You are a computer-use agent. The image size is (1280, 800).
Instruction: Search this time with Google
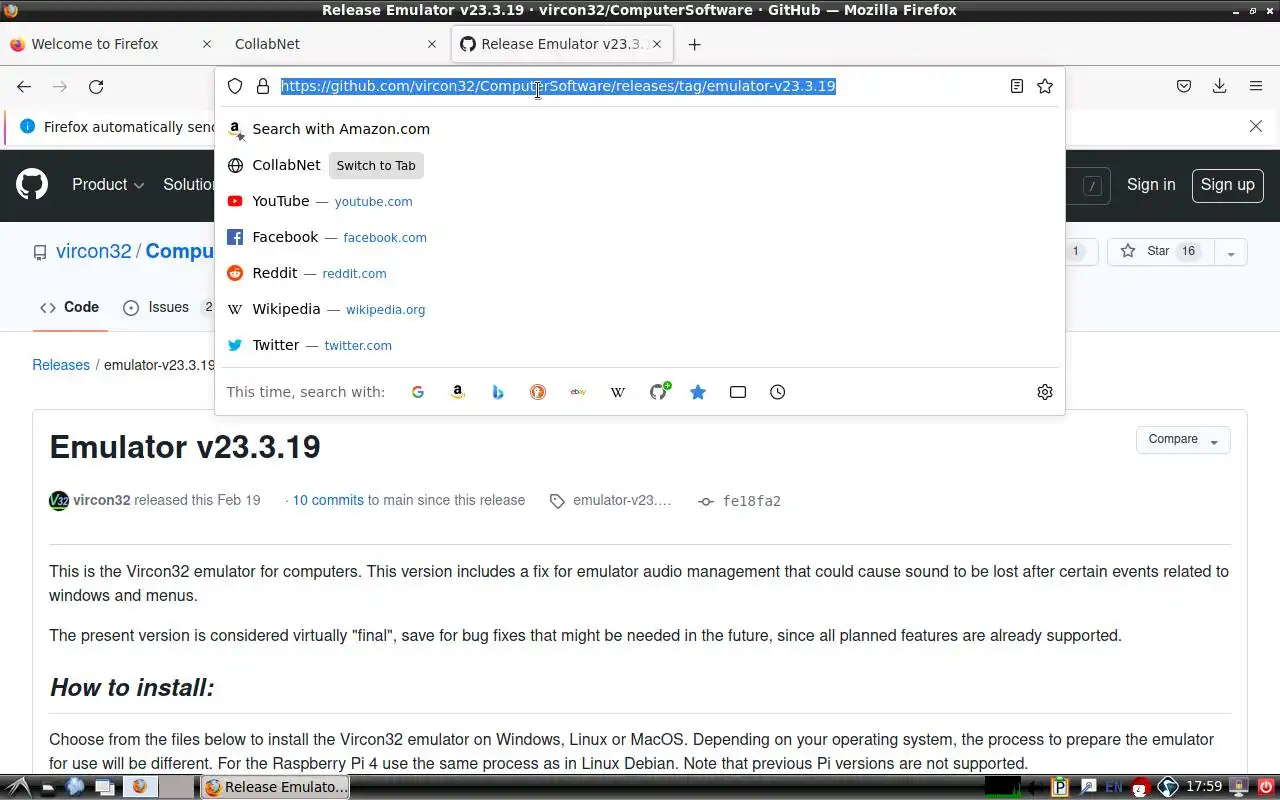[418, 392]
